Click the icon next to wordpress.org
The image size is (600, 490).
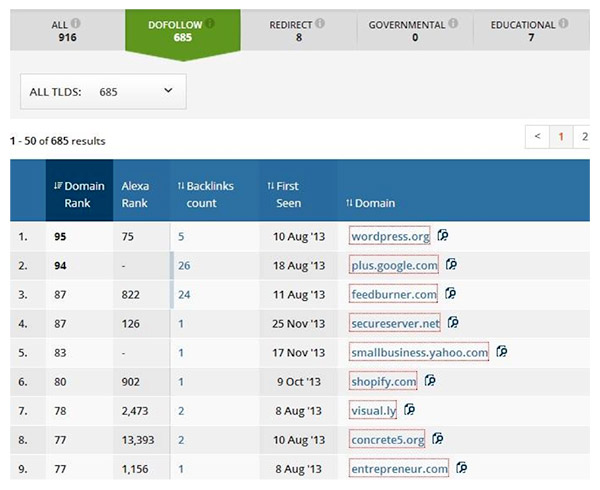[442, 236]
